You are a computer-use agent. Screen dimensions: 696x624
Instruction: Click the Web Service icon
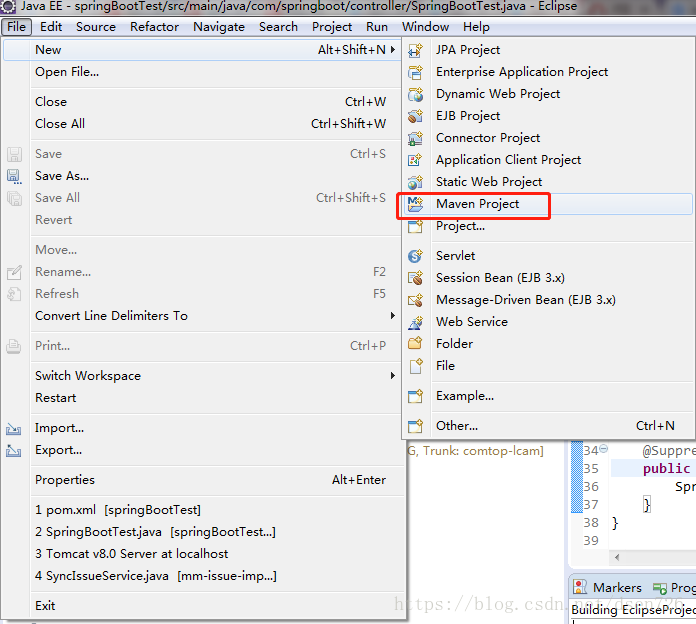coord(415,322)
